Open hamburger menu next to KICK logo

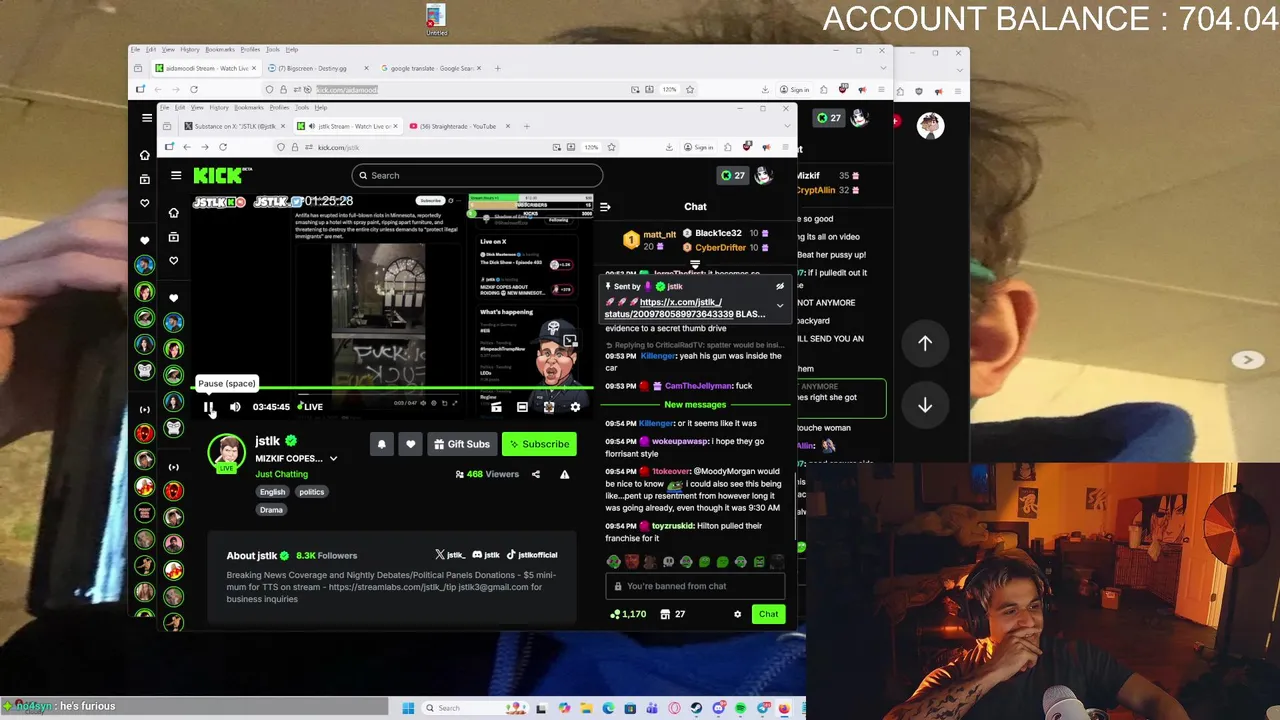click(x=176, y=175)
